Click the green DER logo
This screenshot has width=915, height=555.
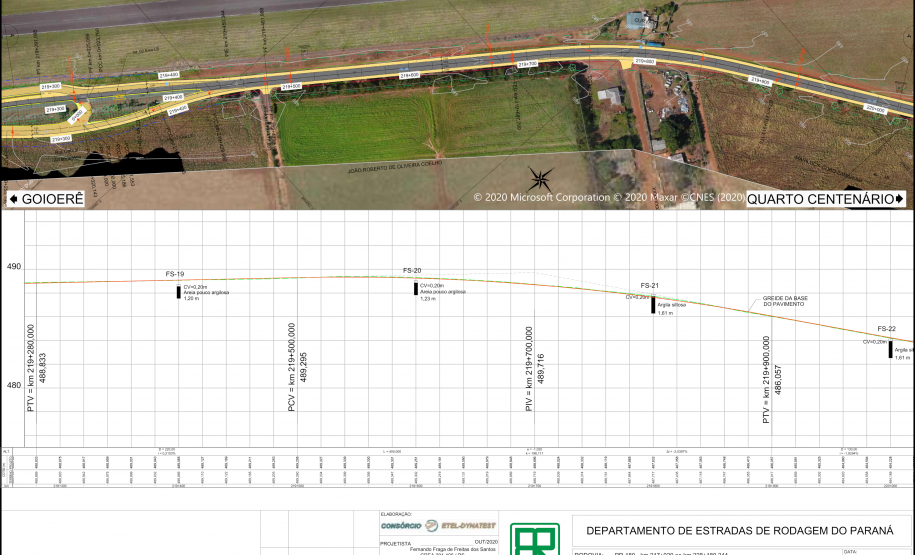coord(535,539)
